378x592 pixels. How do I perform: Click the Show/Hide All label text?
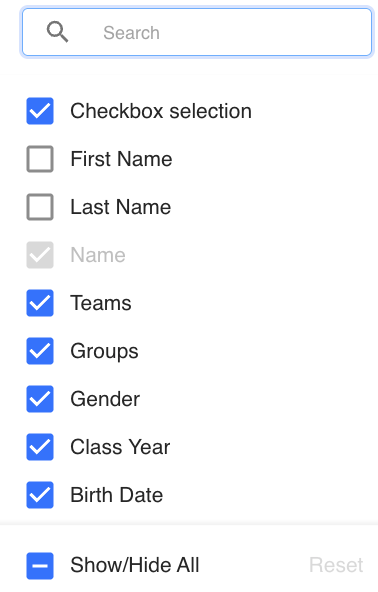pyautogui.click(x=135, y=565)
